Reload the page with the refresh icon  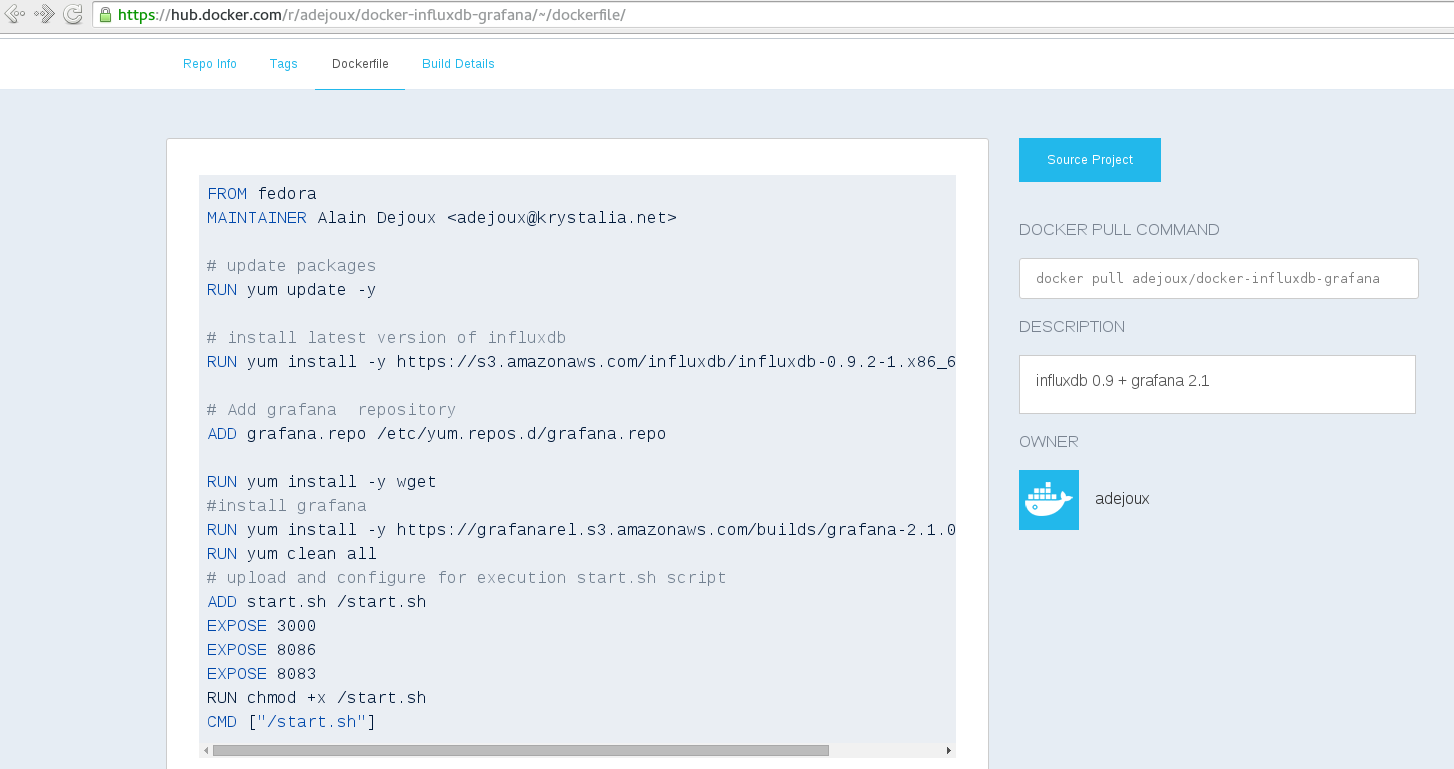(x=73, y=14)
